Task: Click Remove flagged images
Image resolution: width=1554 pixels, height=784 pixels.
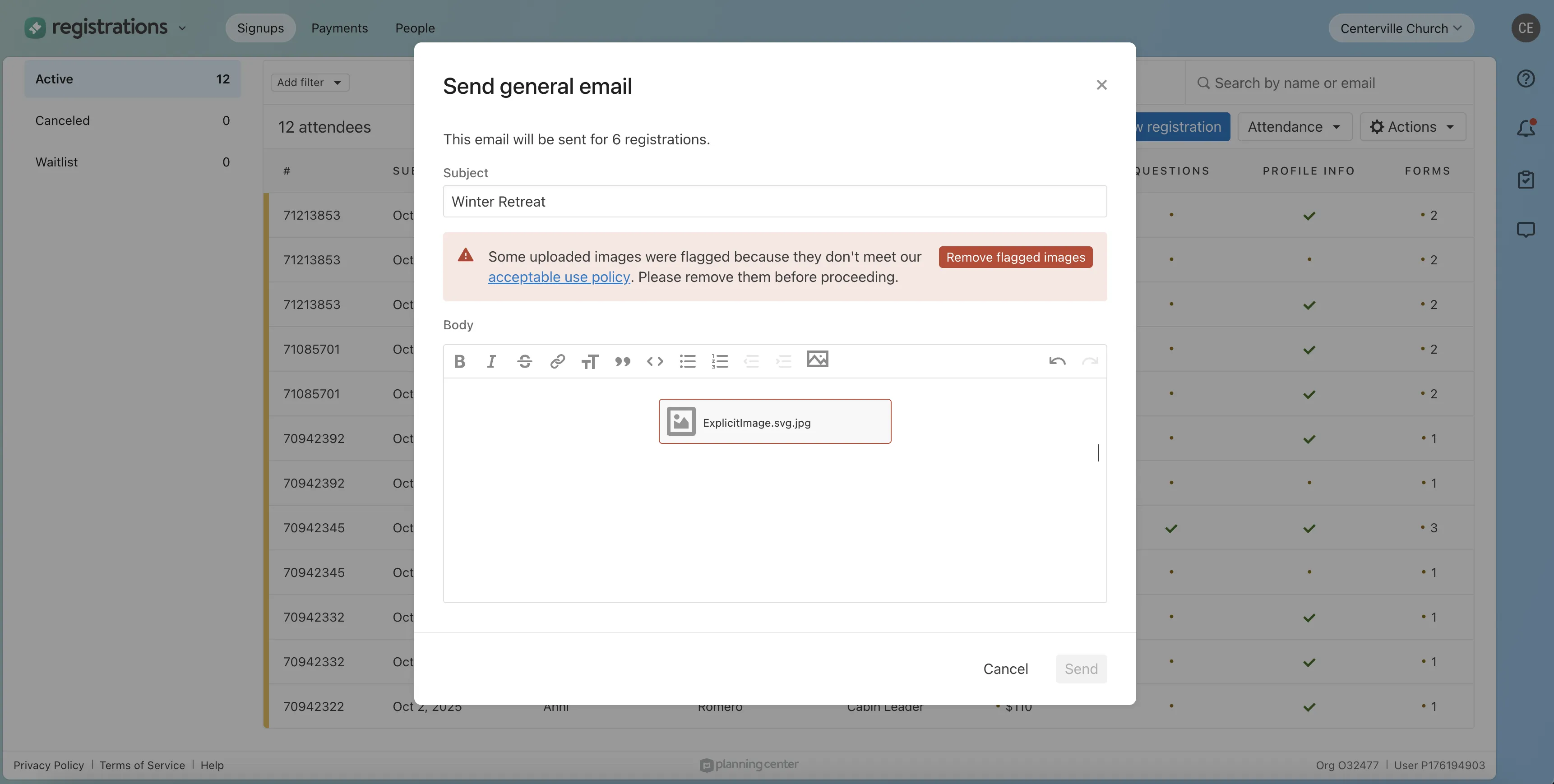Action: [1015, 257]
